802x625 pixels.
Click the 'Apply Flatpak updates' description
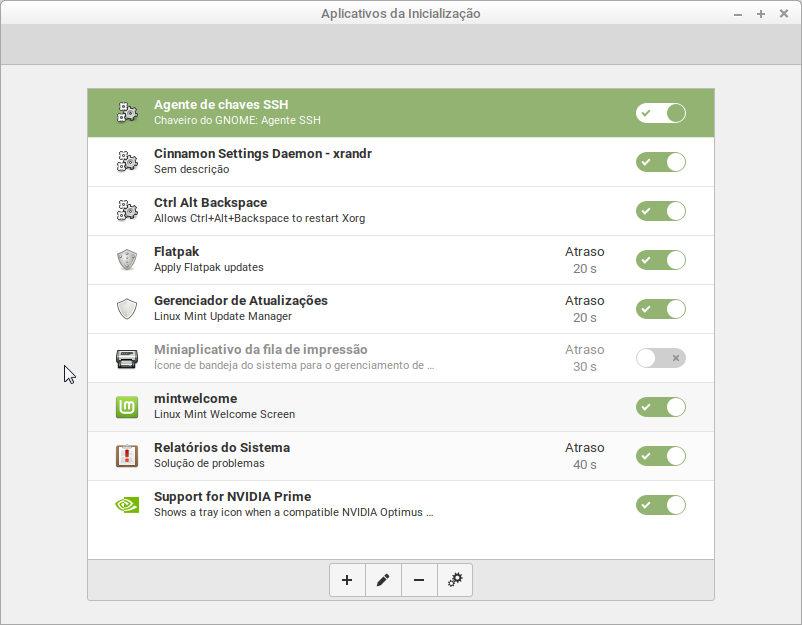coord(209,268)
